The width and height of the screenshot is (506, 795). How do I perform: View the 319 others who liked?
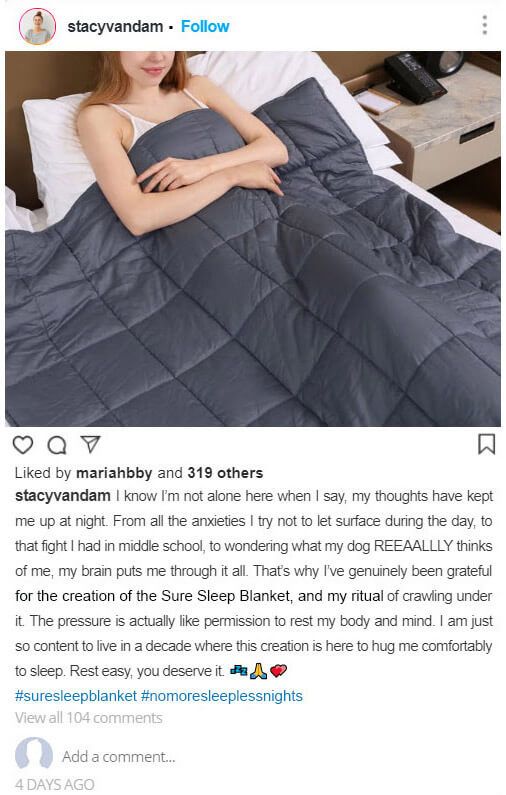click(x=225, y=473)
